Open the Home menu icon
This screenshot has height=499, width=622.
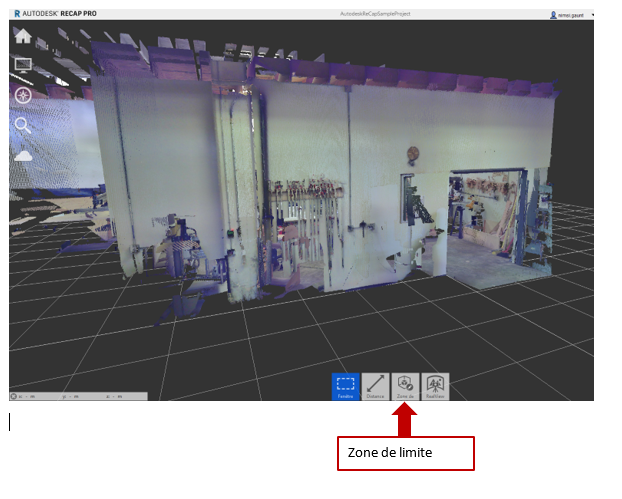(x=22, y=36)
